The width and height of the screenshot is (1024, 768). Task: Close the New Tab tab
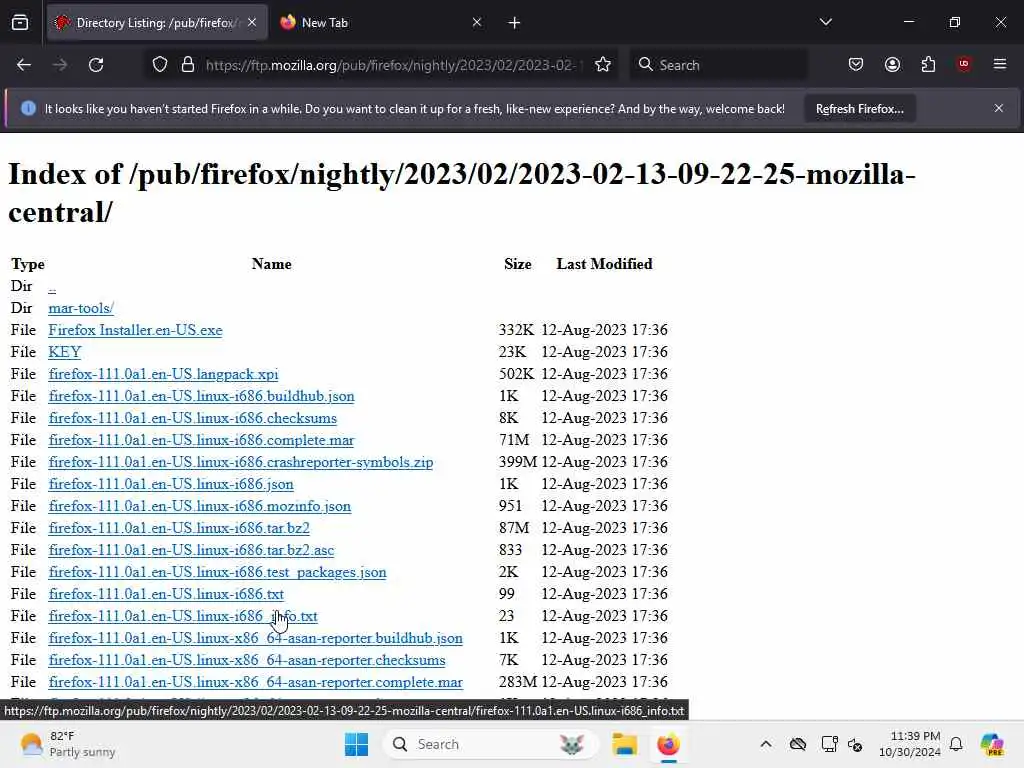(x=477, y=23)
